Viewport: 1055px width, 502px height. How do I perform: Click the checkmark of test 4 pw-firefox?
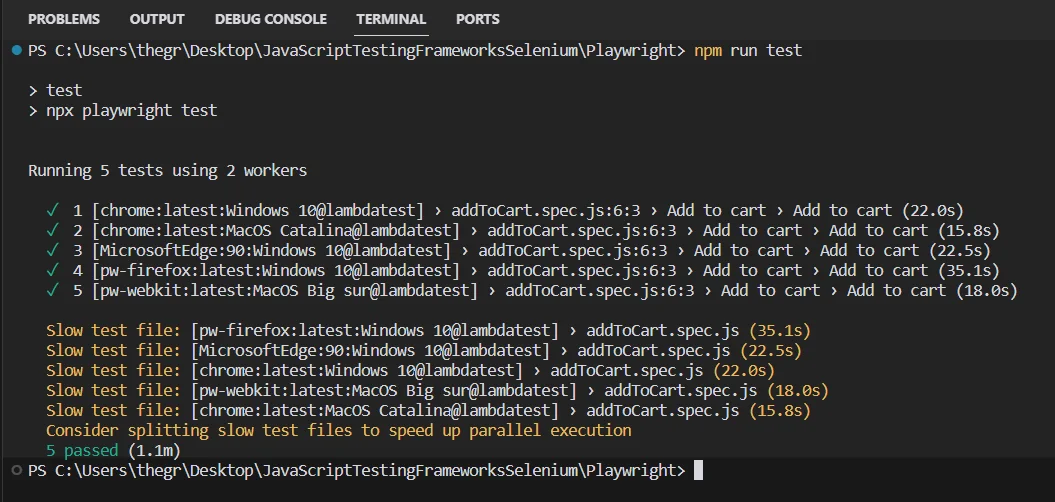click(52, 271)
